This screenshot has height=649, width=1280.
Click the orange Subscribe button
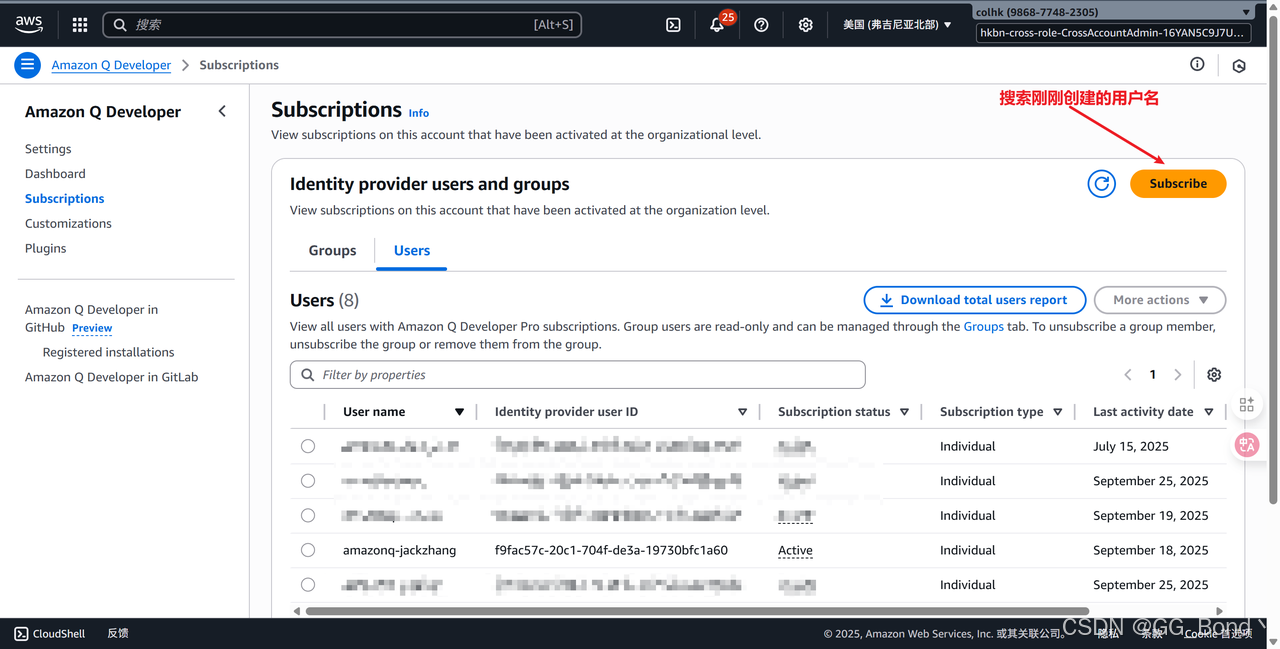pos(1178,184)
